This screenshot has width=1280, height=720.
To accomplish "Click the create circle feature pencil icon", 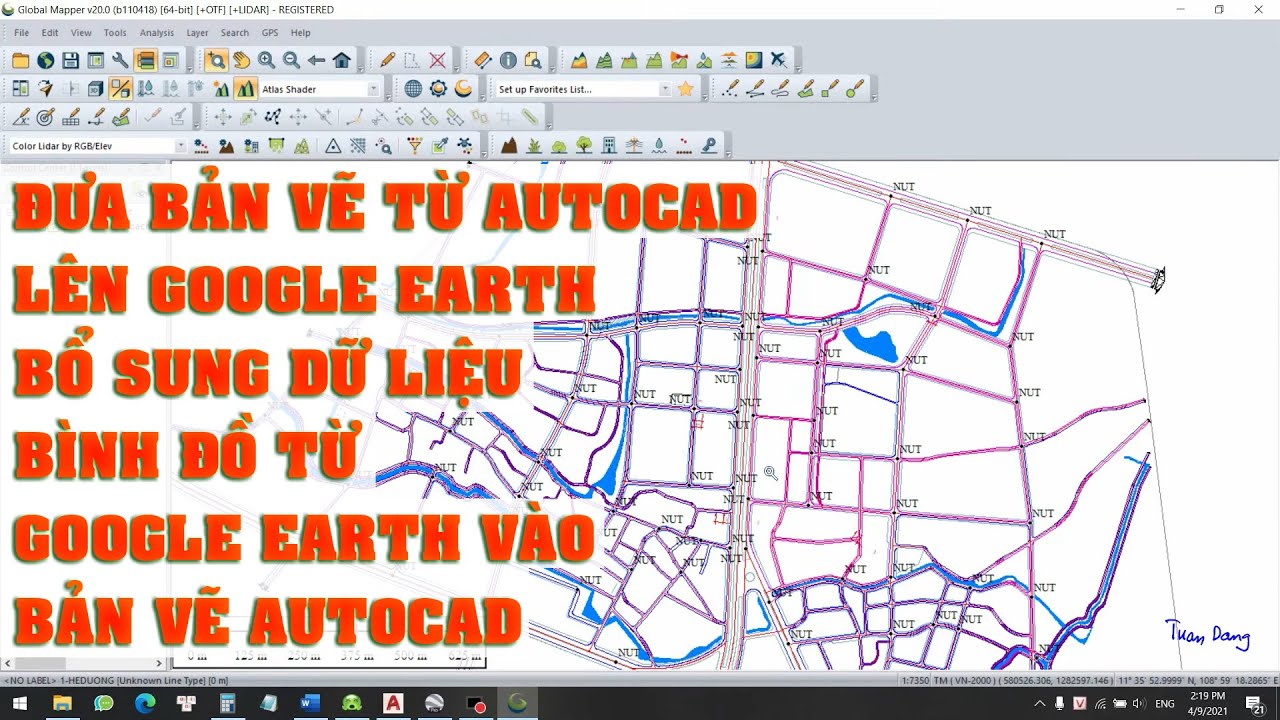I will (x=855, y=89).
